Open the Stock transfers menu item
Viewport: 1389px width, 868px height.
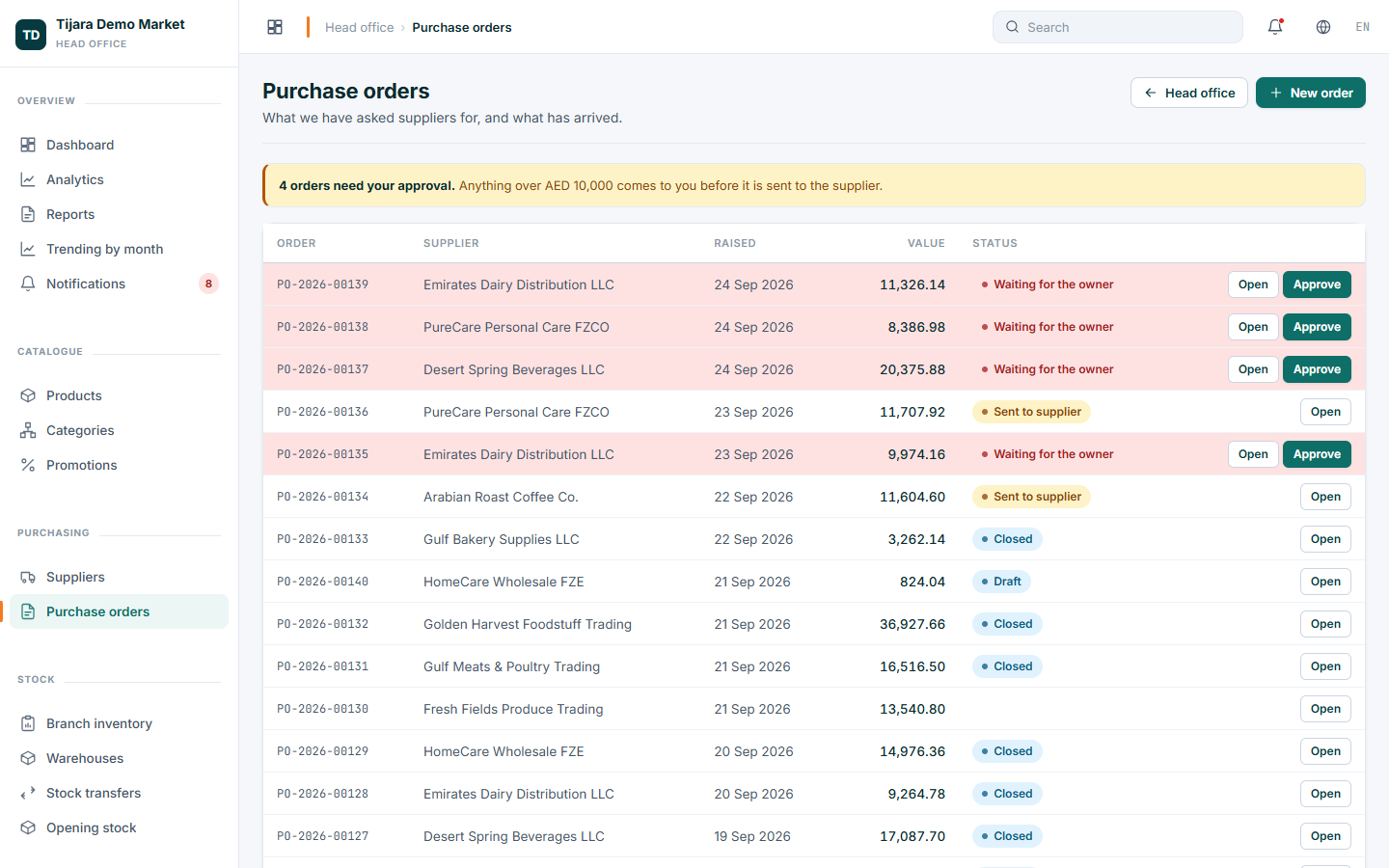tap(119, 793)
